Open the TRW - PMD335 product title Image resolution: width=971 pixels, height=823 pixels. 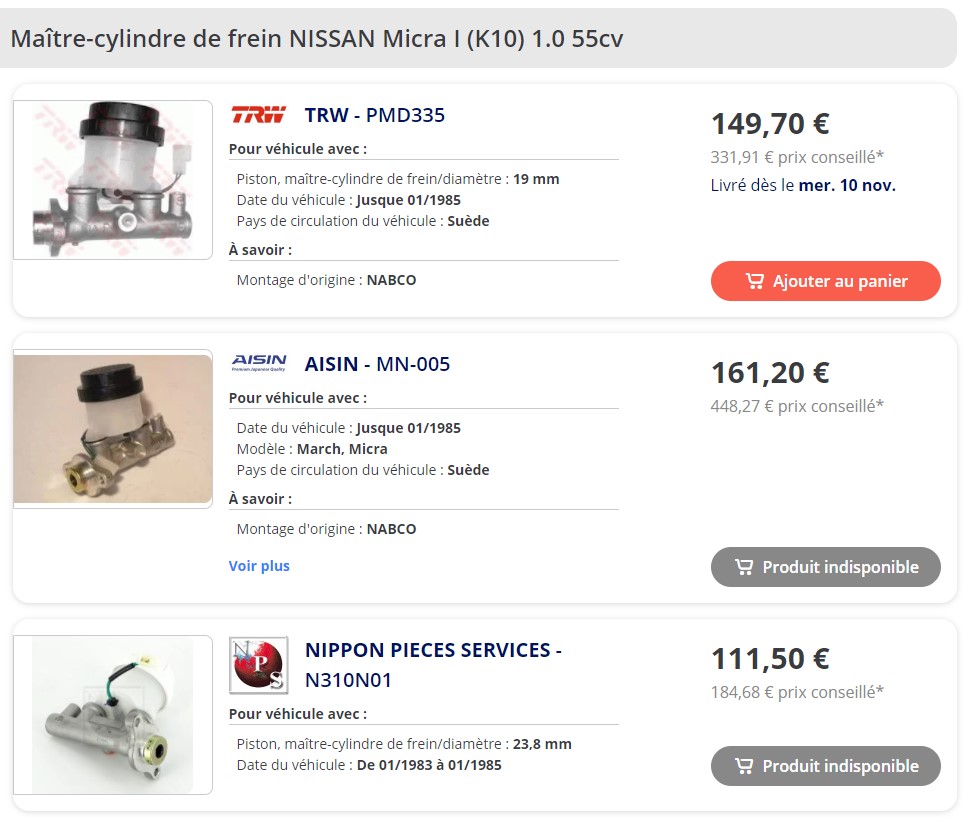[375, 115]
